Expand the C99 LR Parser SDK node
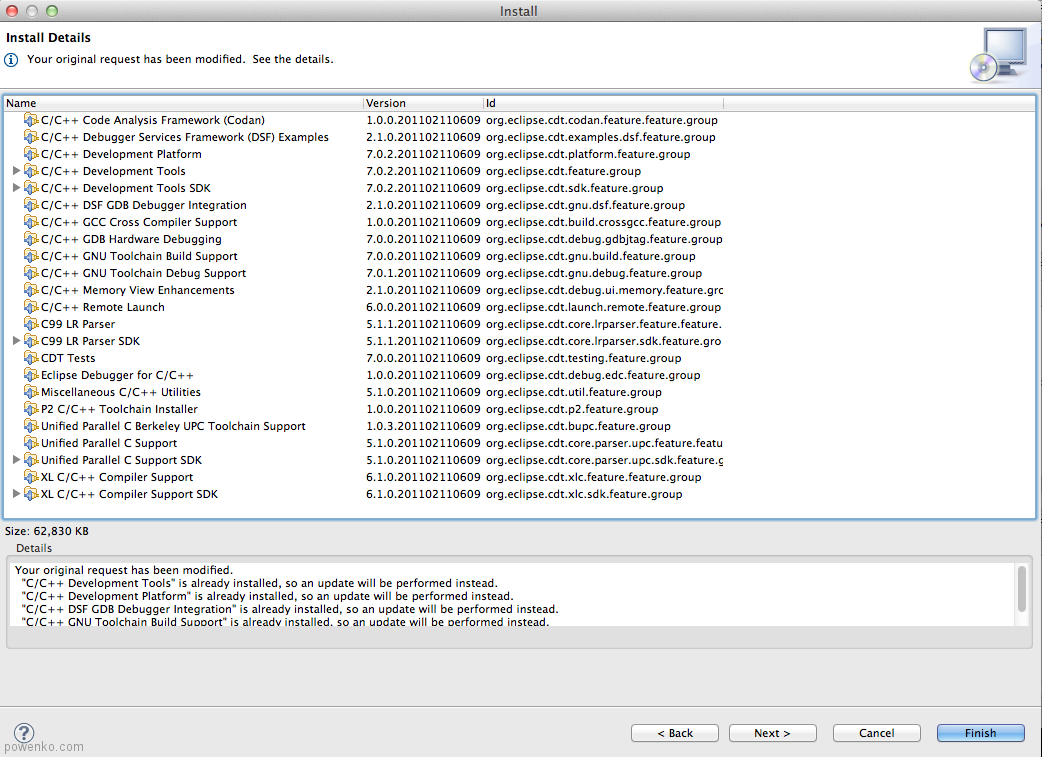This screenshot has width=1042, height=757. [x=17, y=341]
